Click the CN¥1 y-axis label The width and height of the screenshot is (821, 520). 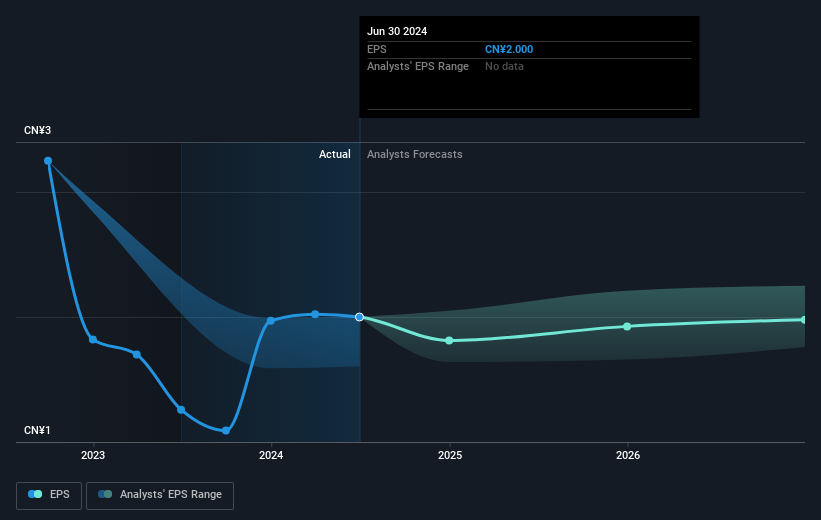point(37,430)
